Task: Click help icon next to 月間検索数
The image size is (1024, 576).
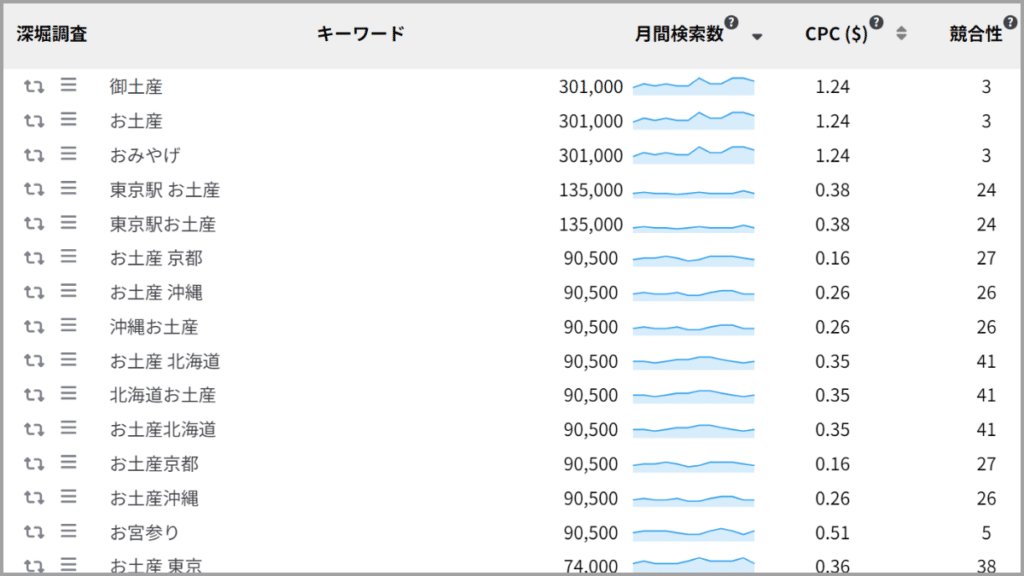Action: [731, 24]
